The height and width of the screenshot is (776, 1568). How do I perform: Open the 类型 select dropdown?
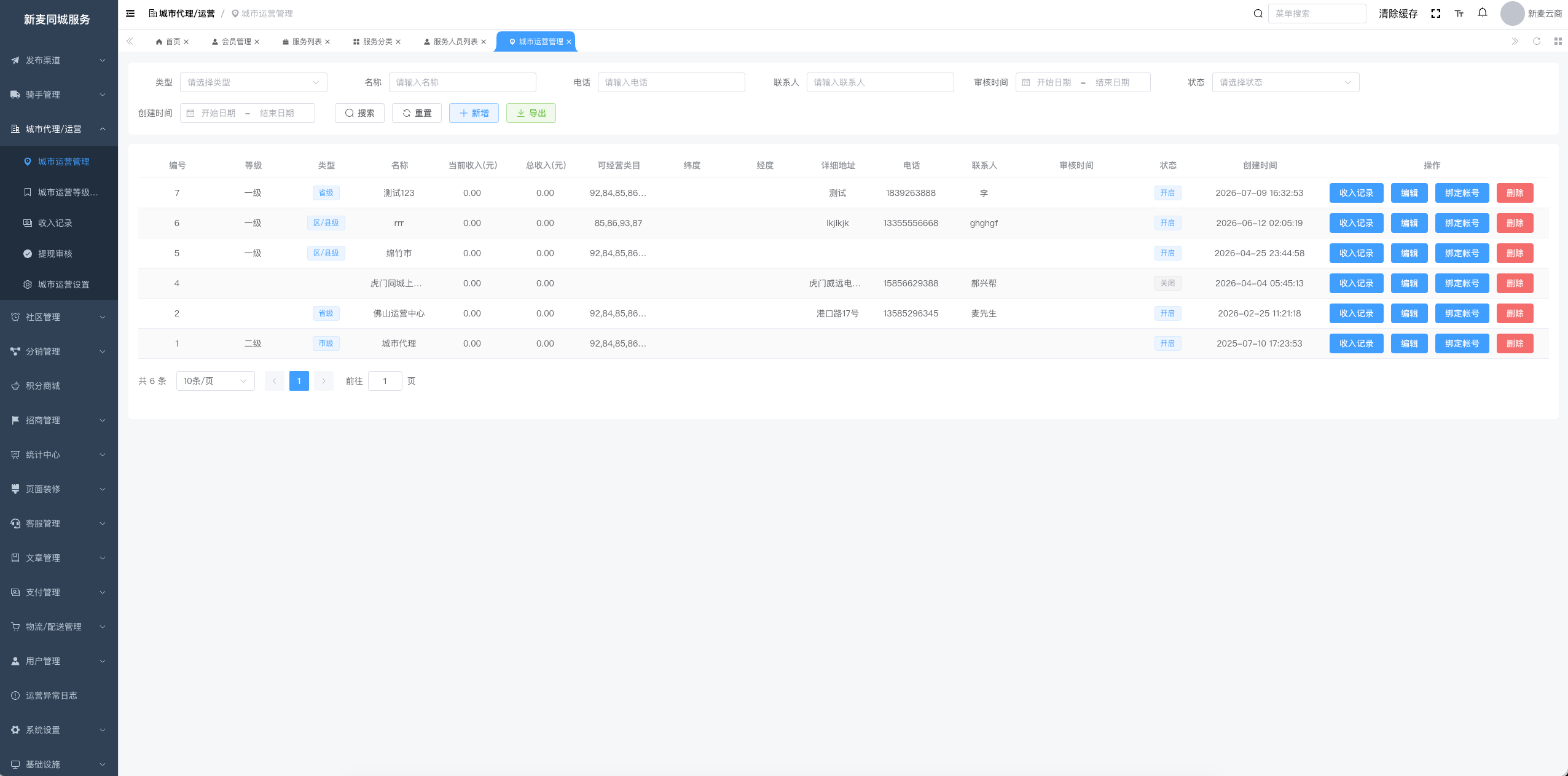[x=253, y=82]
